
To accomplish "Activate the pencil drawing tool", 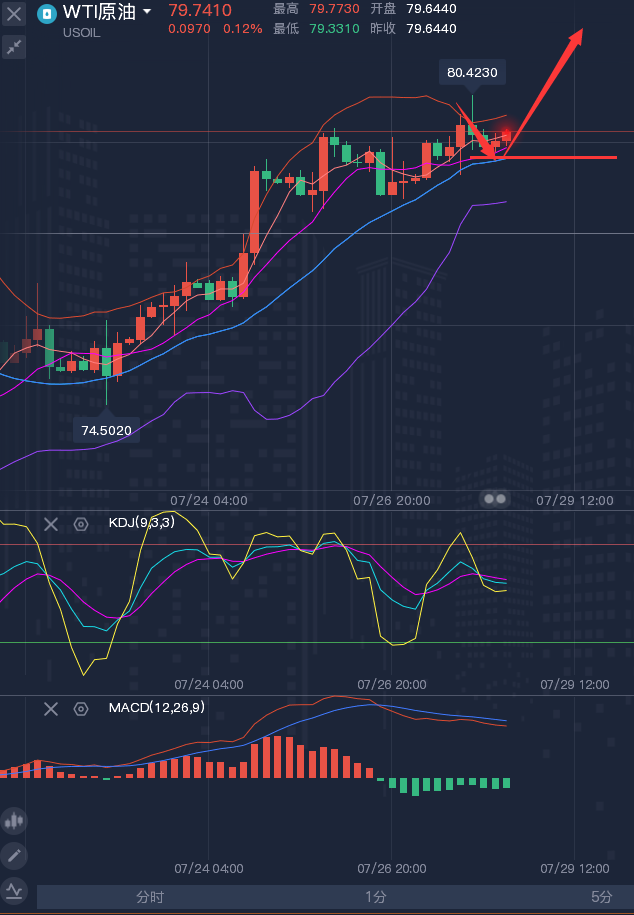I will (x=14, y=856).
